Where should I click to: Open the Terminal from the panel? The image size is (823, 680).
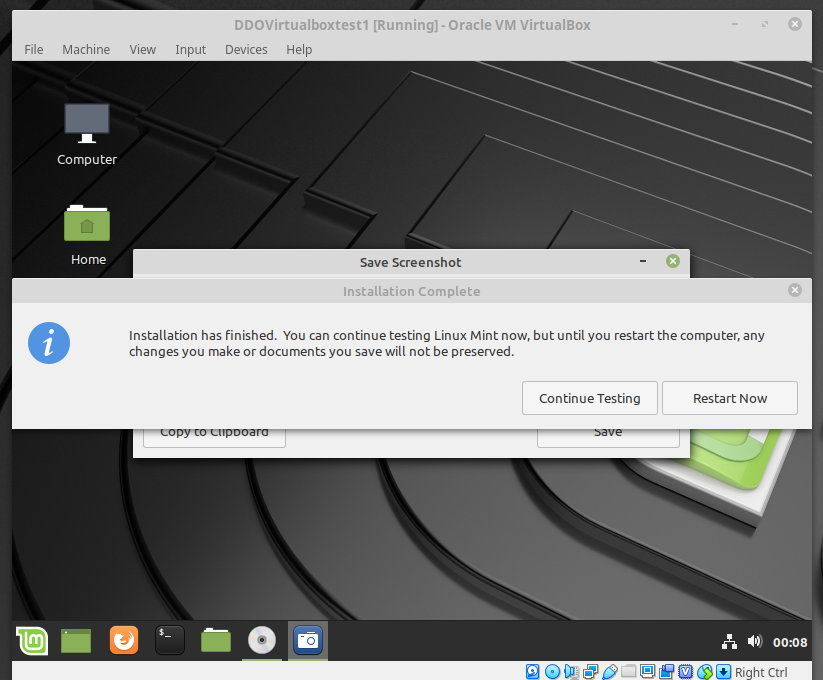click(170, 641)
